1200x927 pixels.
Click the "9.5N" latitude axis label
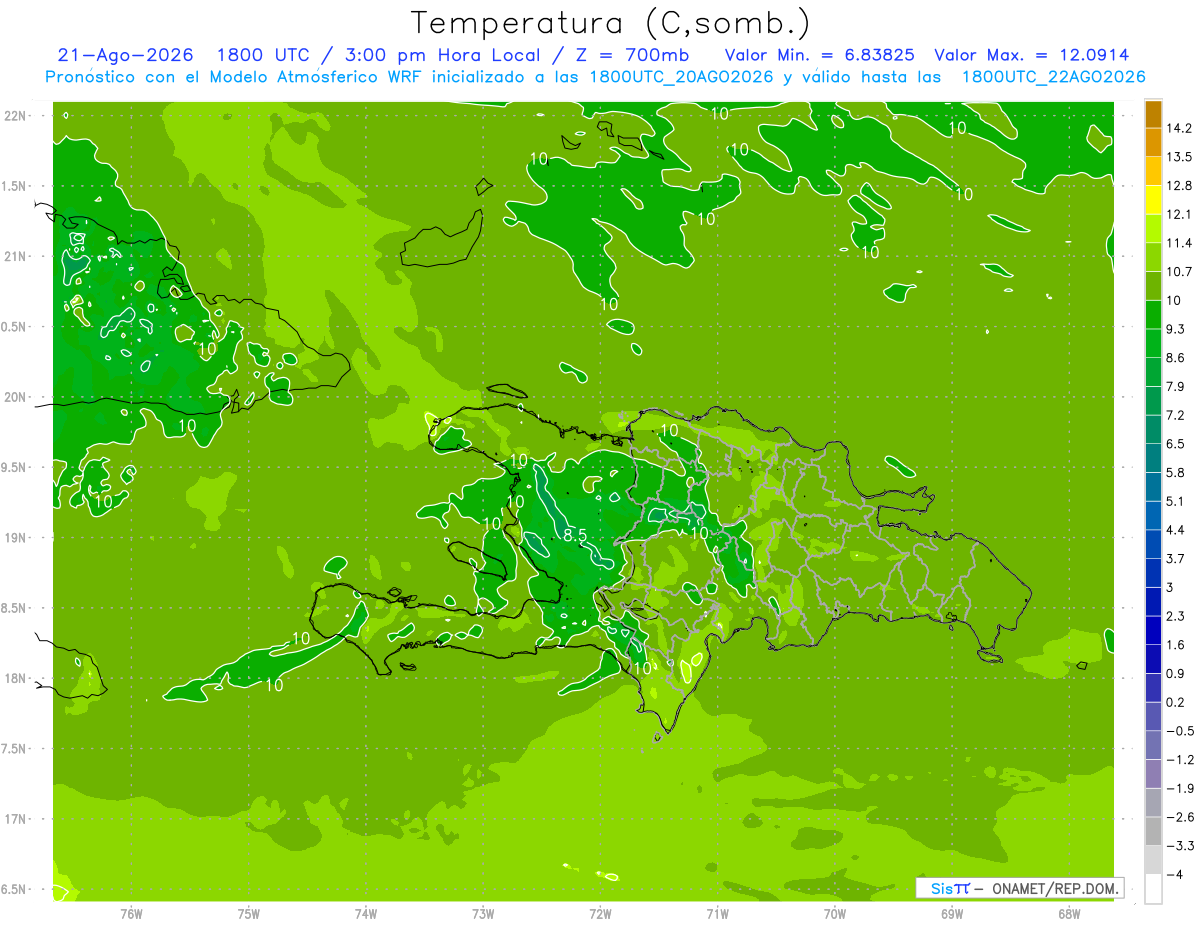[15, 468]
